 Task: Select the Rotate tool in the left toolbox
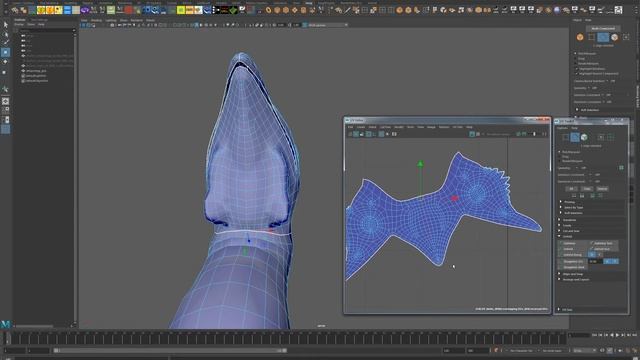[5, 62]
